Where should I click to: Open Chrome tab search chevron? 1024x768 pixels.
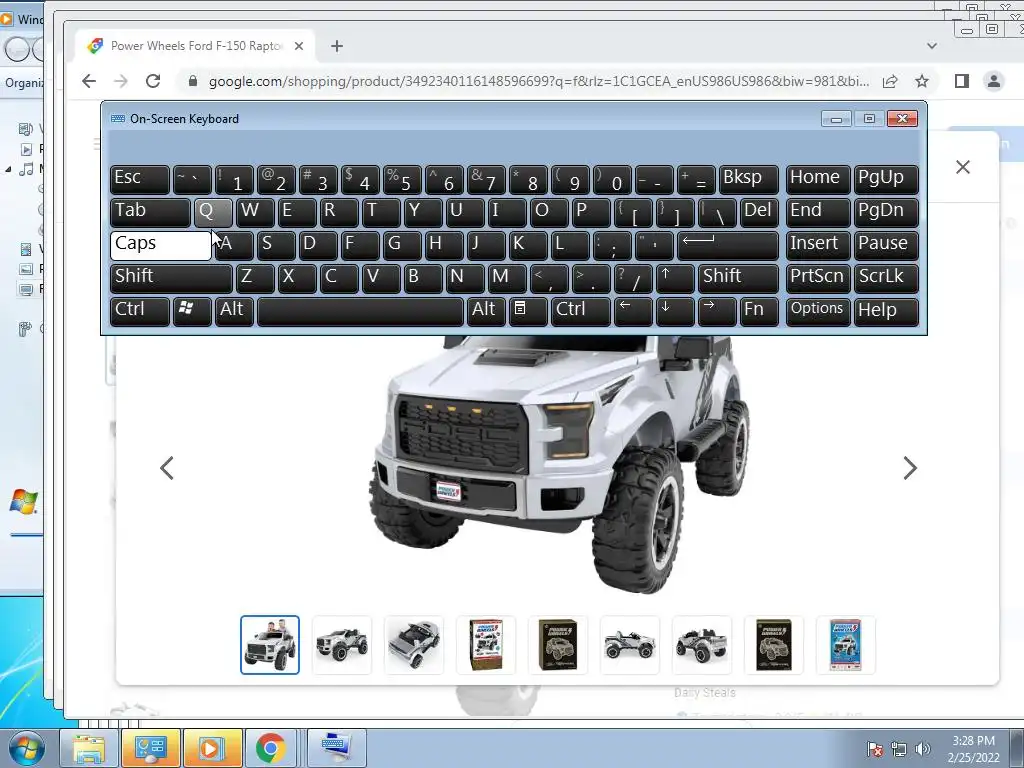pyautogui.click(x=932, y=46)
